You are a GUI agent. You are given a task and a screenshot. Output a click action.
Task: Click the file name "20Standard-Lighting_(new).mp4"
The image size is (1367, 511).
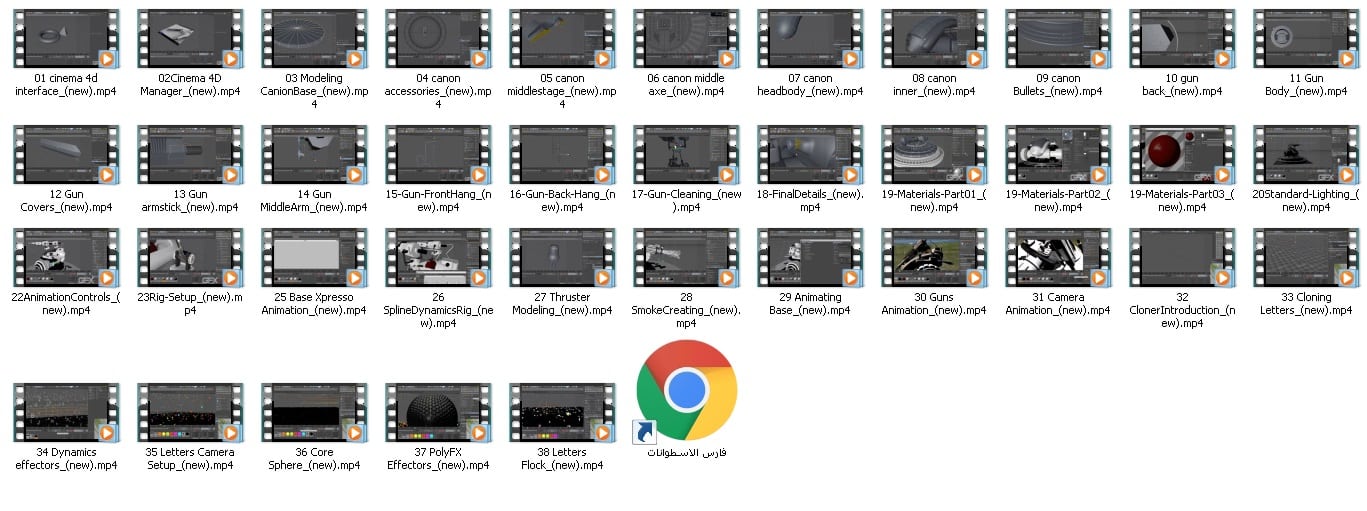tap(1306, 200)
